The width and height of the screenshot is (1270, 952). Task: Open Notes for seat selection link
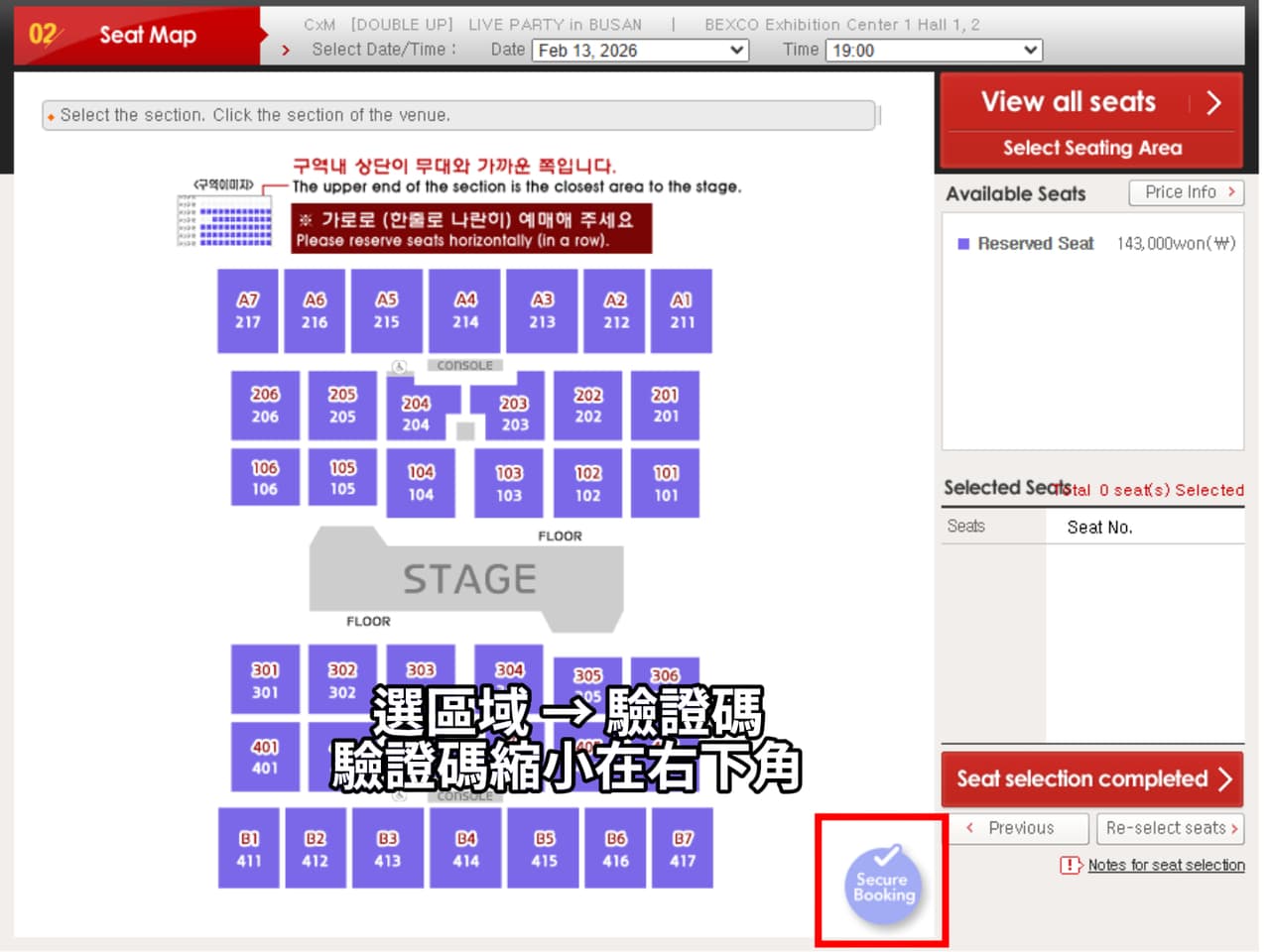pos(1166,865)
